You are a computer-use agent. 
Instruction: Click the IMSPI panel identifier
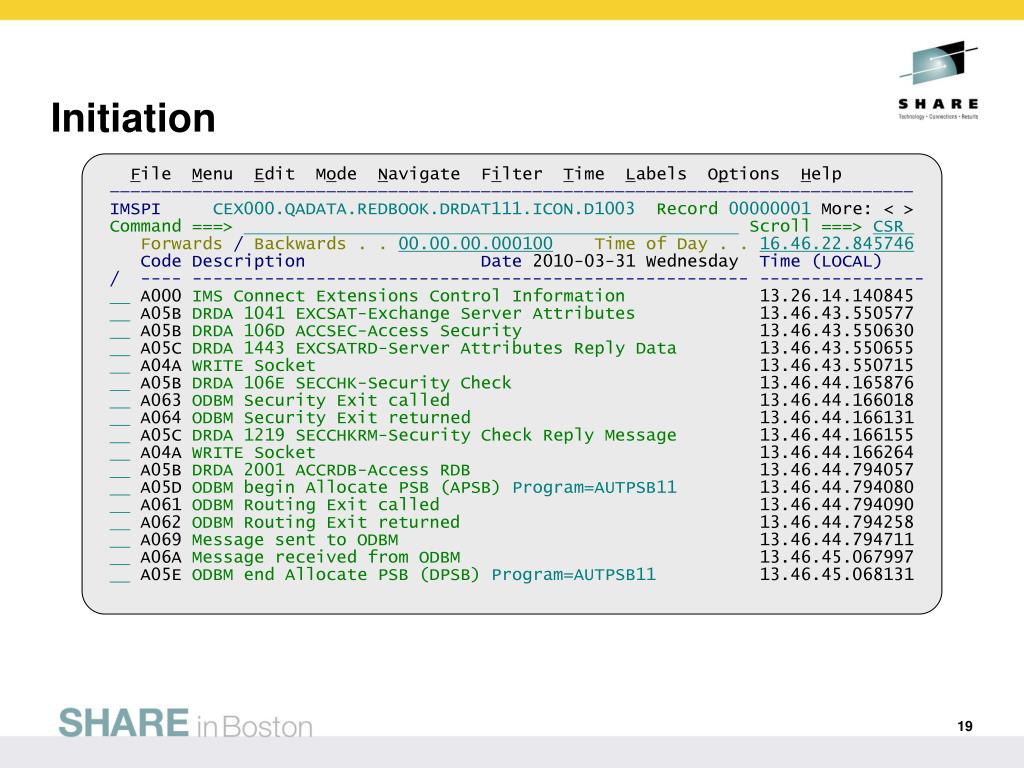tap(135, 209)
